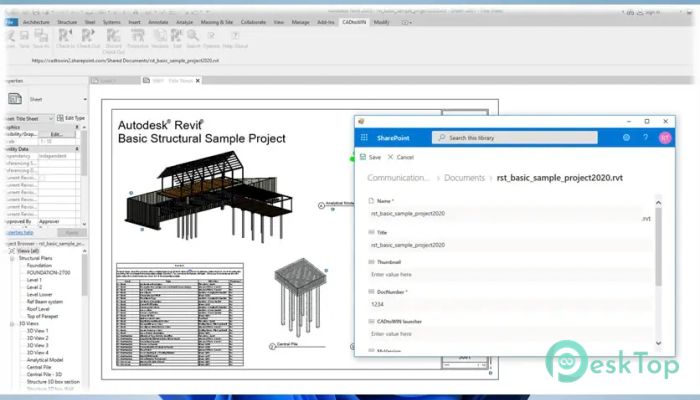Select FOUNDATION-2700 view
This screenshot has height=400, width=700.
coord(48,273)
